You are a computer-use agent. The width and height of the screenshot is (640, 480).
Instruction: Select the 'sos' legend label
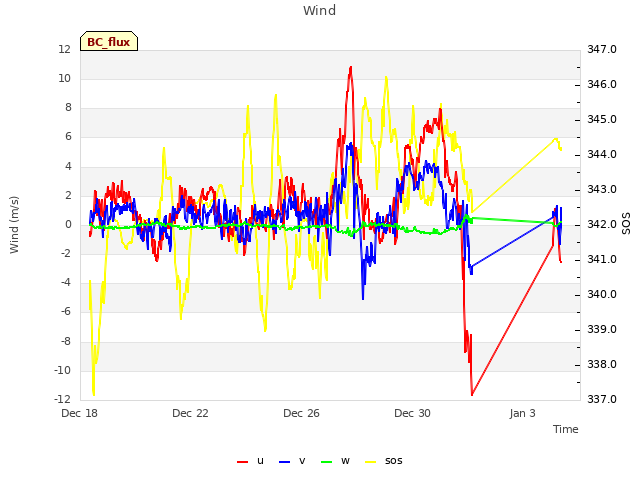[393, 461]
